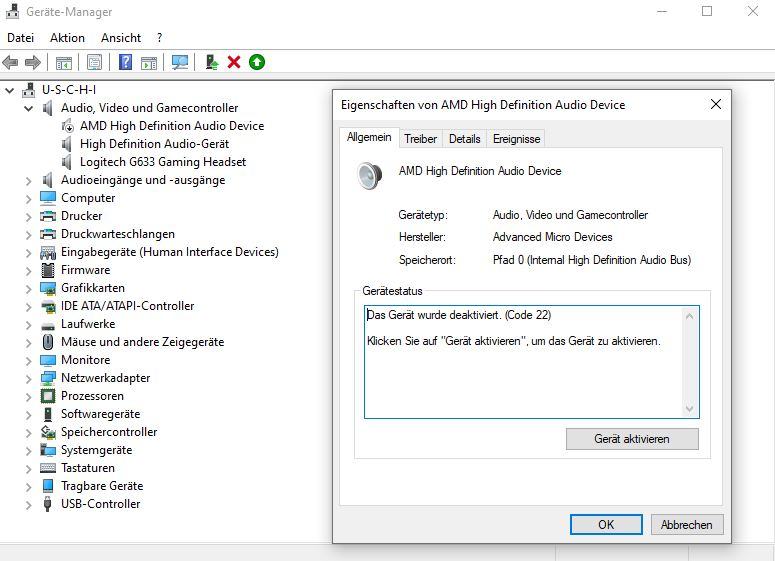Switch to the Details tab

click(x=465, y=139)
